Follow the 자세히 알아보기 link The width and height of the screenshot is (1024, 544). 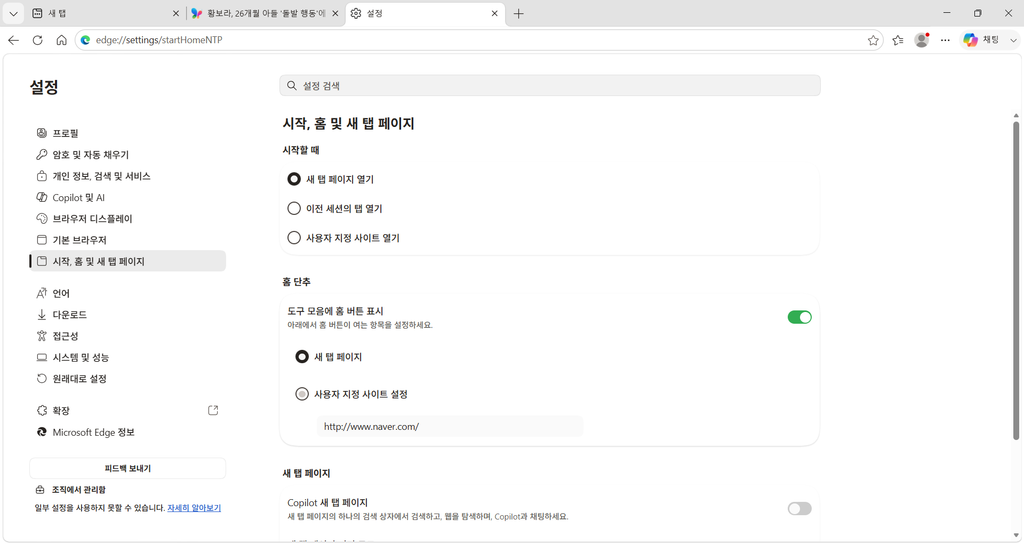click(x=194, y=508)
